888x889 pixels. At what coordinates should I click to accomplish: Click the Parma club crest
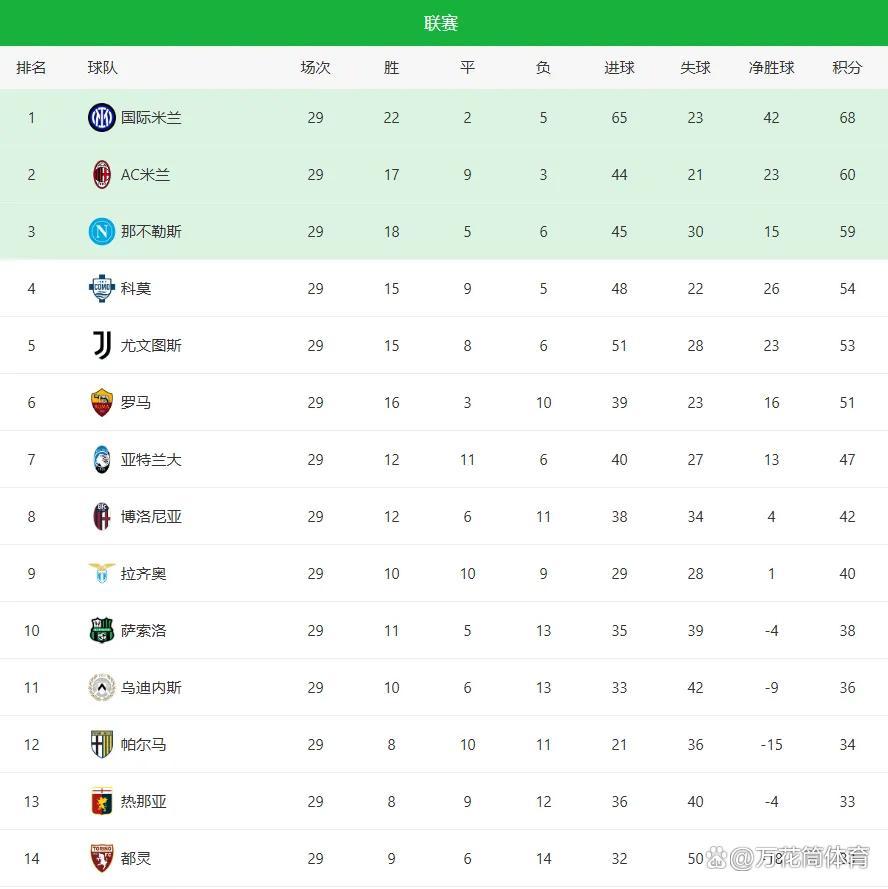pyautogui.click(x=102, y=745)
